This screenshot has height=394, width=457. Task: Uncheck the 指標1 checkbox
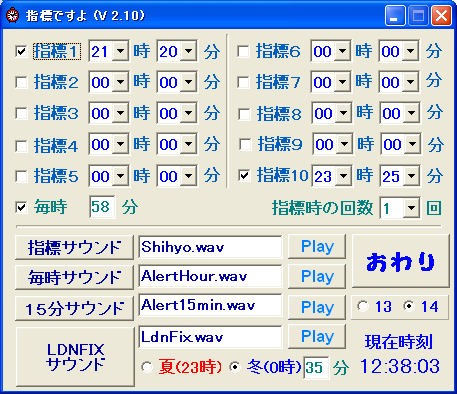click(x=21, y=52)
